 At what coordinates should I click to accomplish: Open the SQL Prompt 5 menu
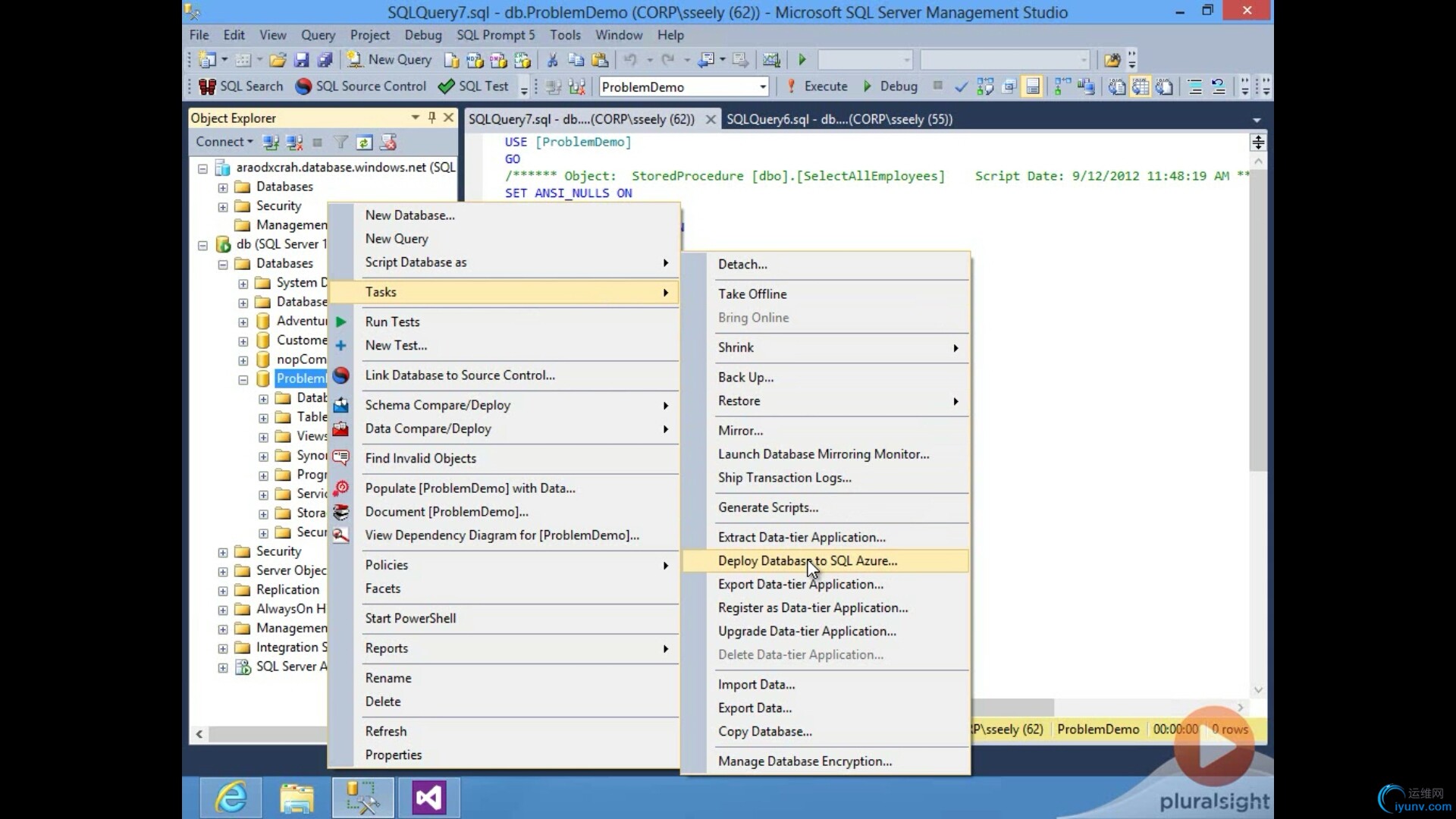click(x=495, y=35)
